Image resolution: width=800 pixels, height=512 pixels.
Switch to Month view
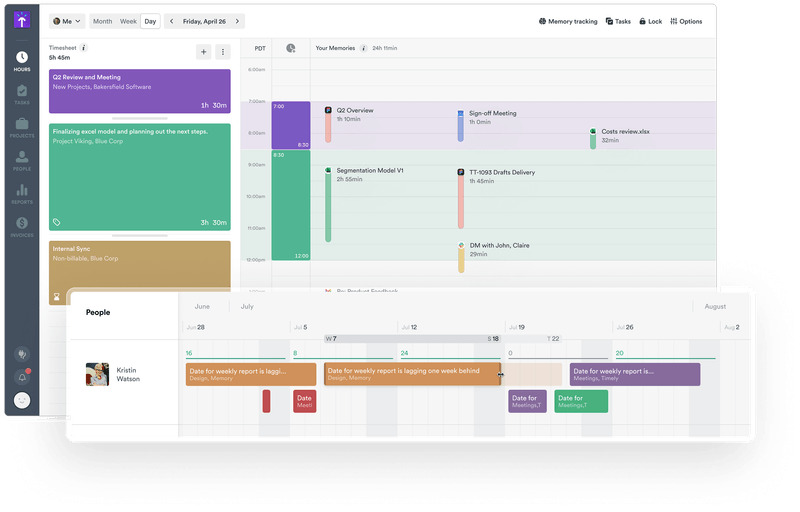[x=102, y=21]
